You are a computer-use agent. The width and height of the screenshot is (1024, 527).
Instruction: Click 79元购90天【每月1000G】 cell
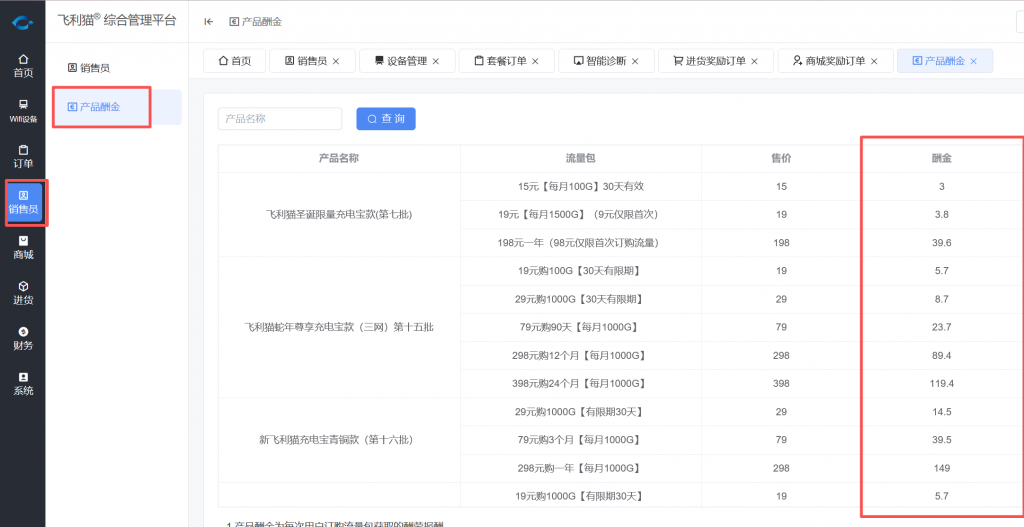click(x=581, y=327)
